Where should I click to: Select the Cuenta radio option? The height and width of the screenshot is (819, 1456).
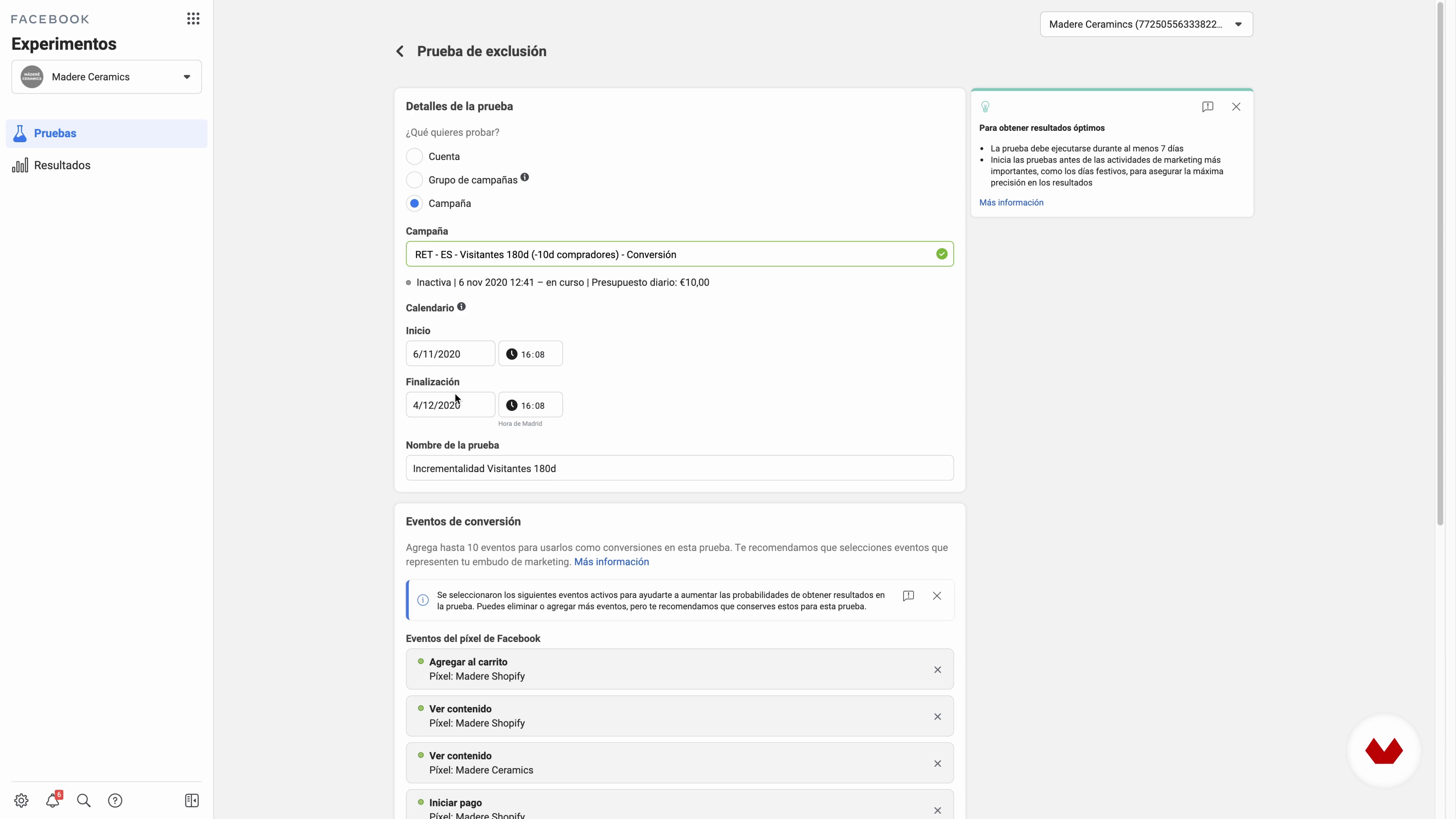click(x=414, y=157)
